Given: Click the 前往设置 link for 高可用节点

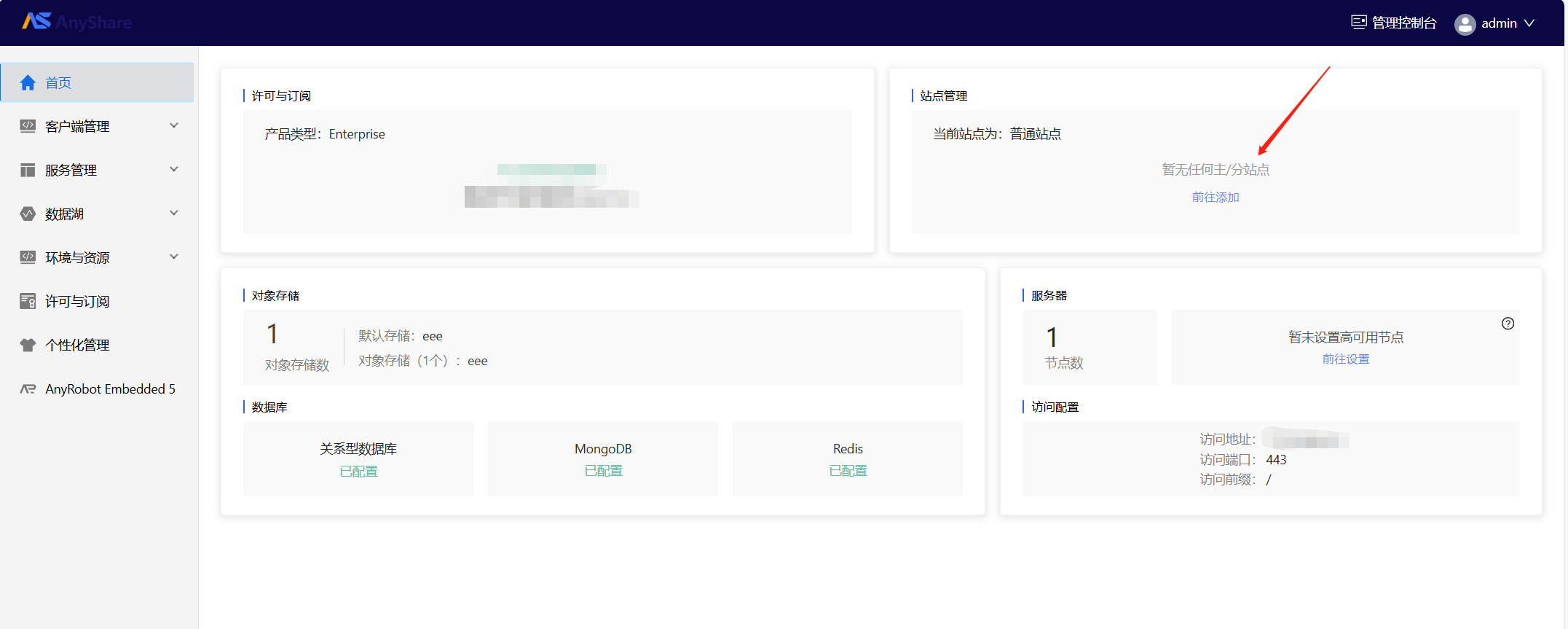Looking at the screenshot, I should 1345,359.
